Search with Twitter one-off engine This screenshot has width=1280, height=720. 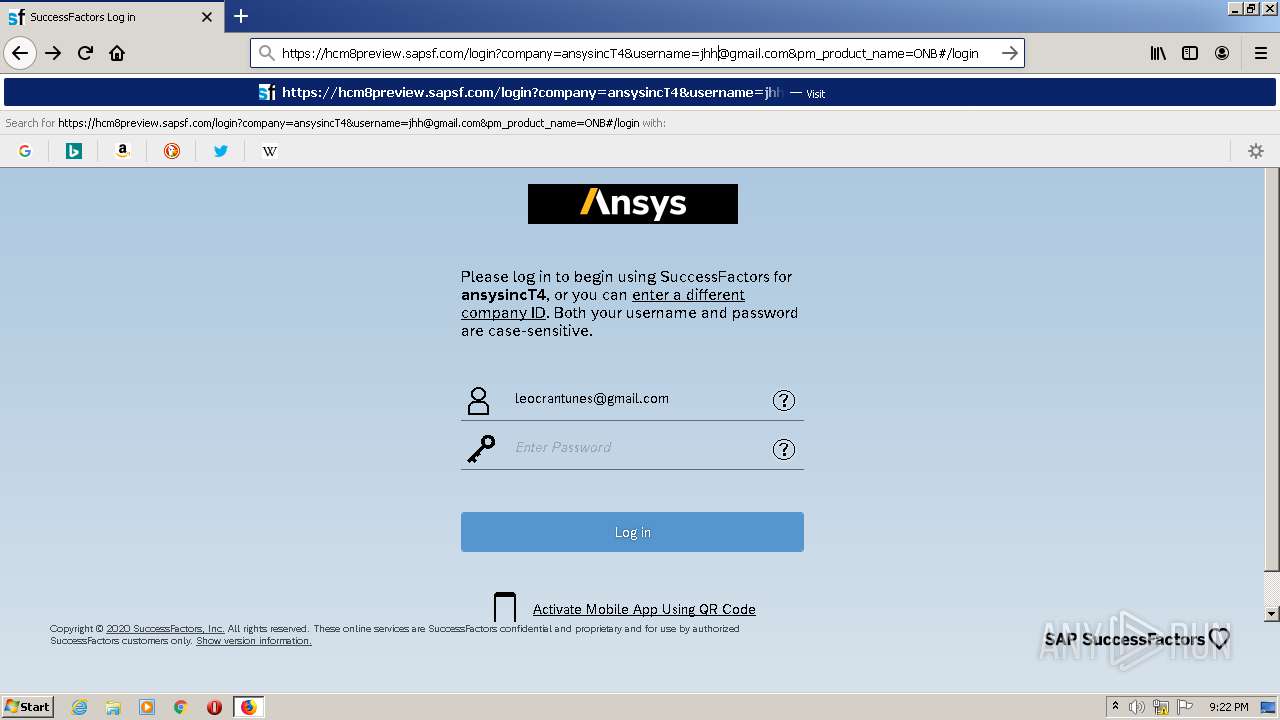[221, 151]
